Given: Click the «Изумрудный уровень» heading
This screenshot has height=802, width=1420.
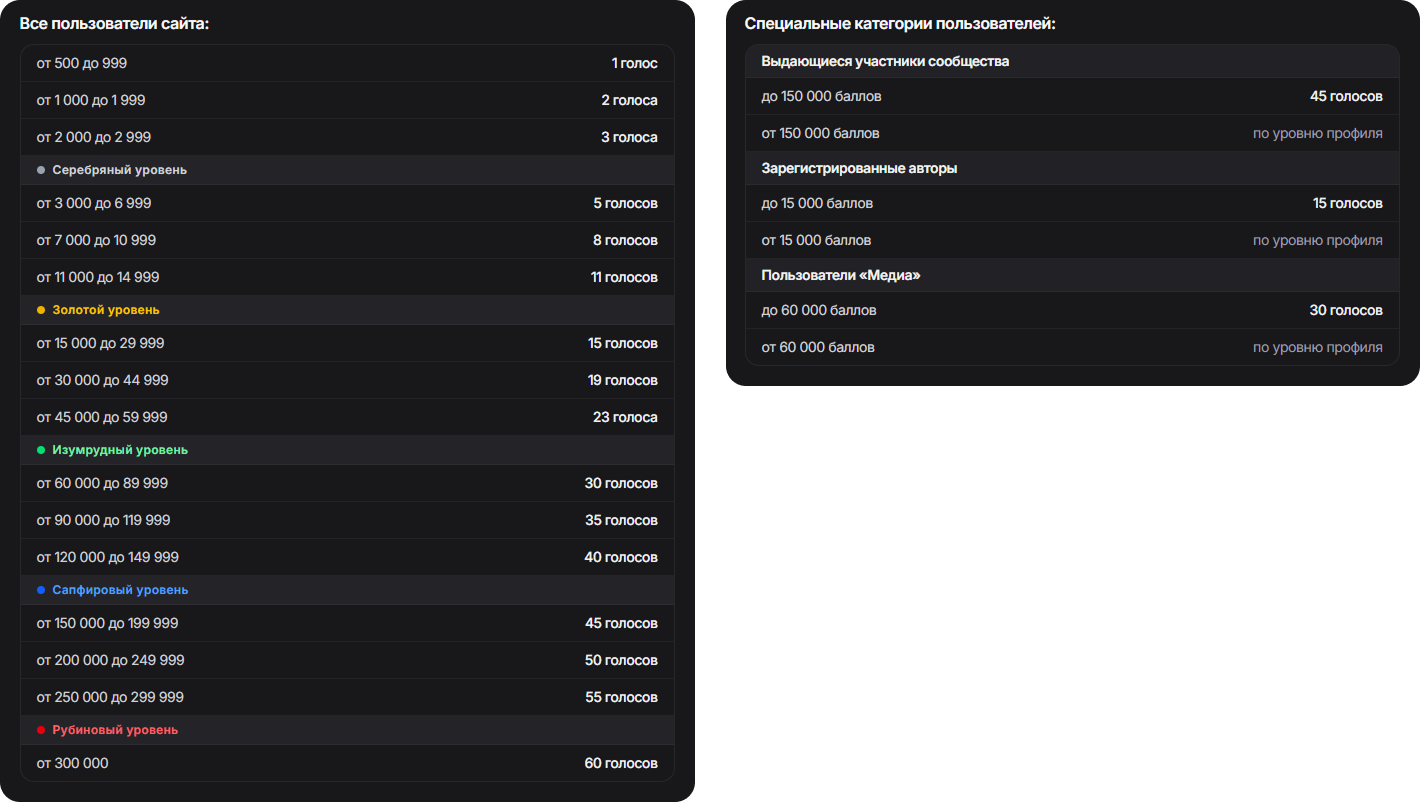Looking at the screenshot, I should coord(119,450).
